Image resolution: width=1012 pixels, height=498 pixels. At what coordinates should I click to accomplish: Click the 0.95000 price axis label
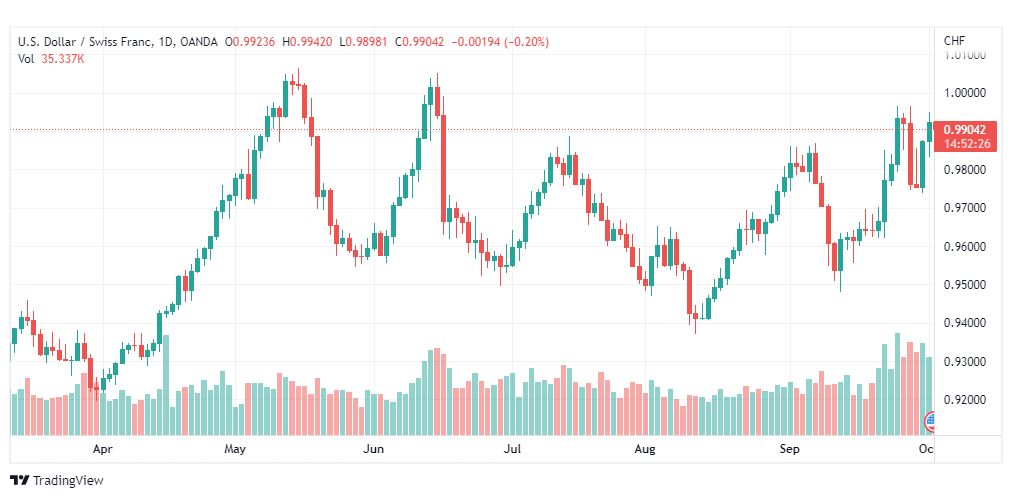966,285
